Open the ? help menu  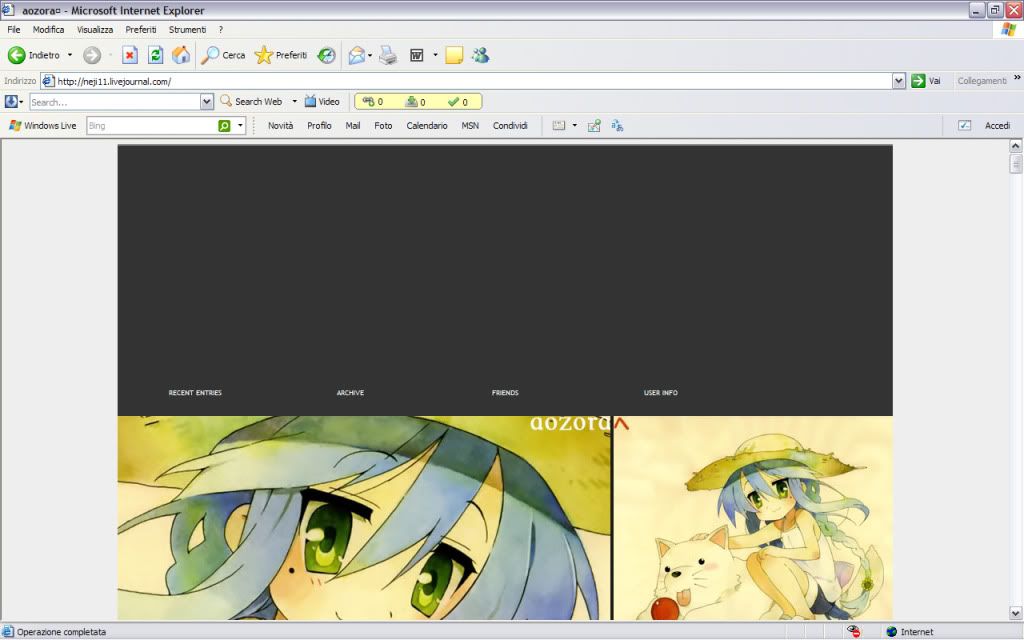coord(221,29)
